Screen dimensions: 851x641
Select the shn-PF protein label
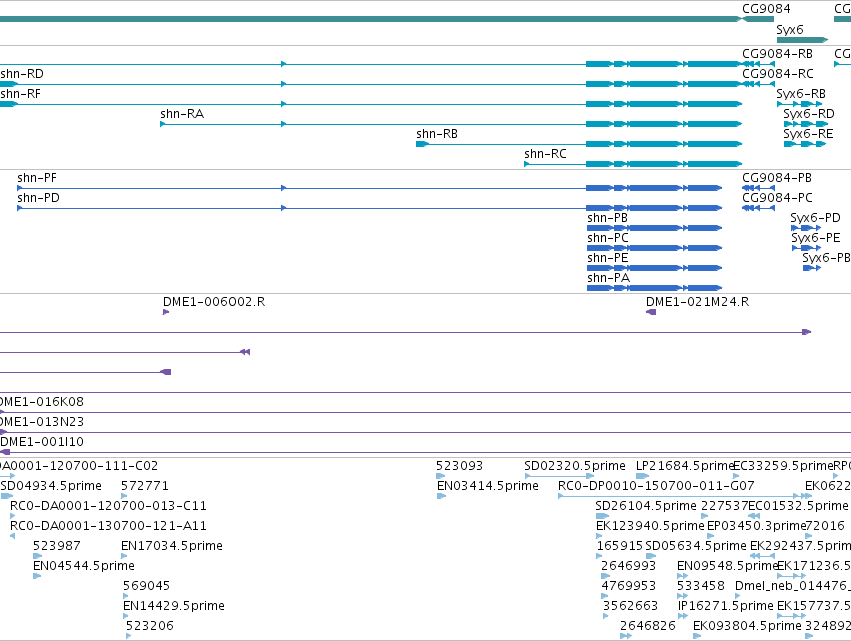[37, 178]
